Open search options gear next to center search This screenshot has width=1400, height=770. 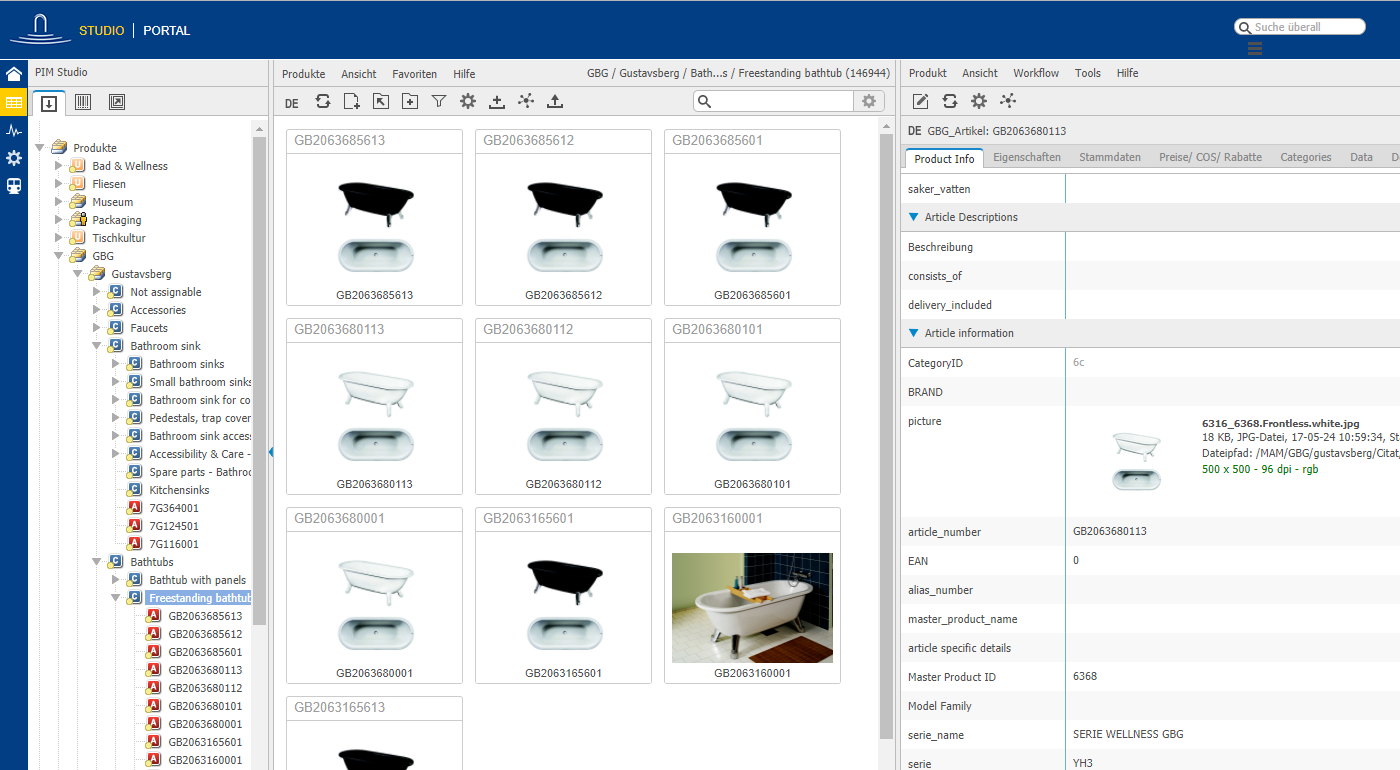pos(869,101)
